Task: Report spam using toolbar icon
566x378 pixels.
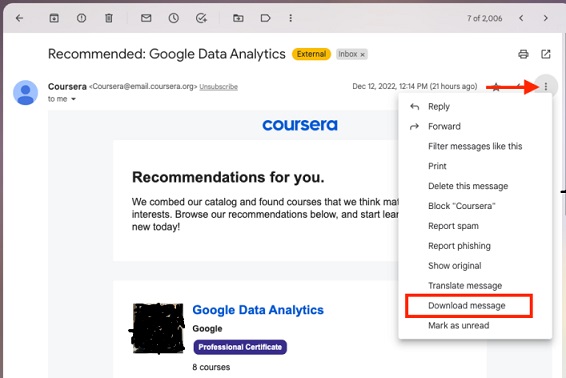Action: (82, 18)
